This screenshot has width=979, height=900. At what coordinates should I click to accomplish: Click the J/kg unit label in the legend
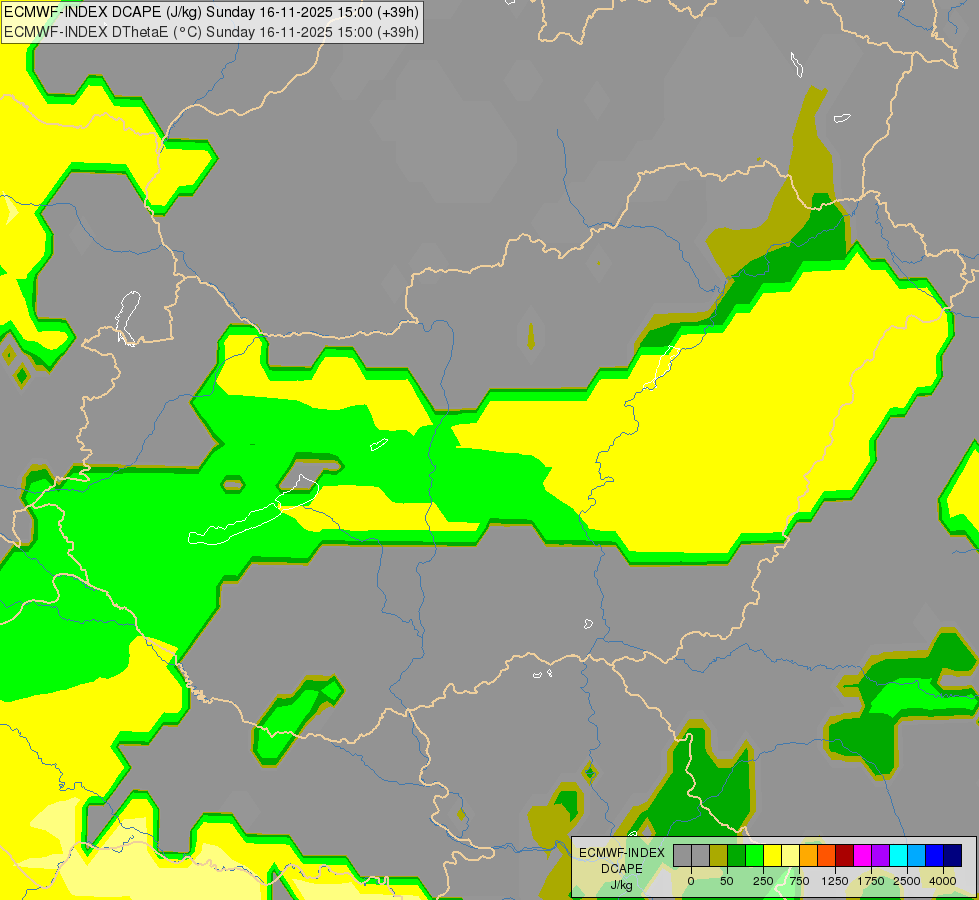(x=622, y=886)
